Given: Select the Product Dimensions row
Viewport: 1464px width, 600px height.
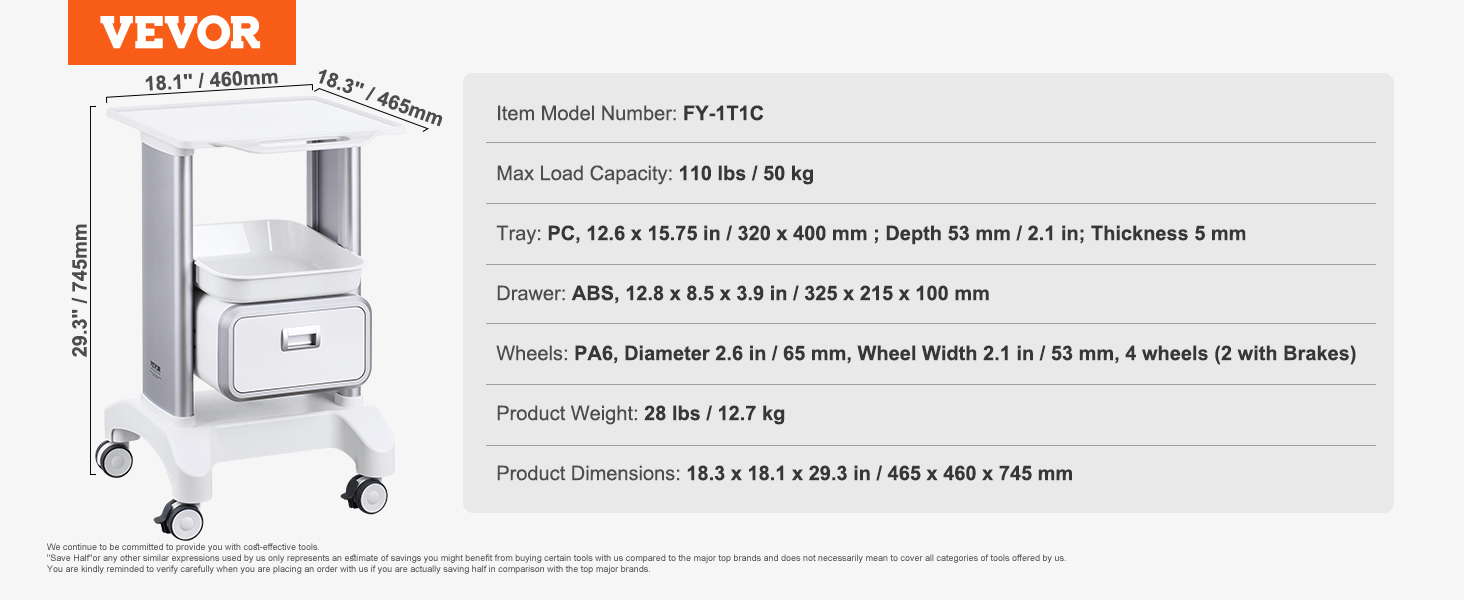Looking at the screenshot, I should (x=784, y=473).
